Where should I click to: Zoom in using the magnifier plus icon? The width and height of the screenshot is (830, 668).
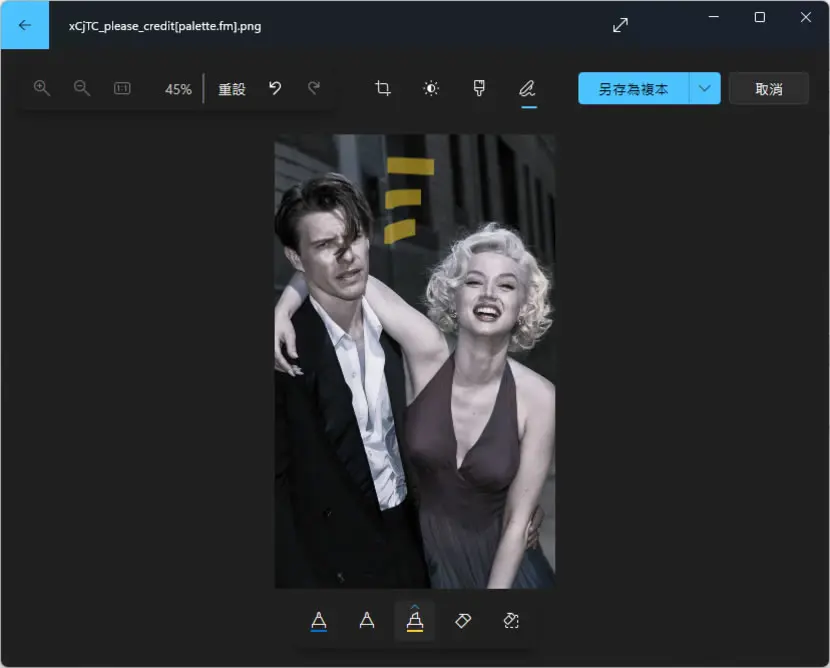tap(42, 88)
